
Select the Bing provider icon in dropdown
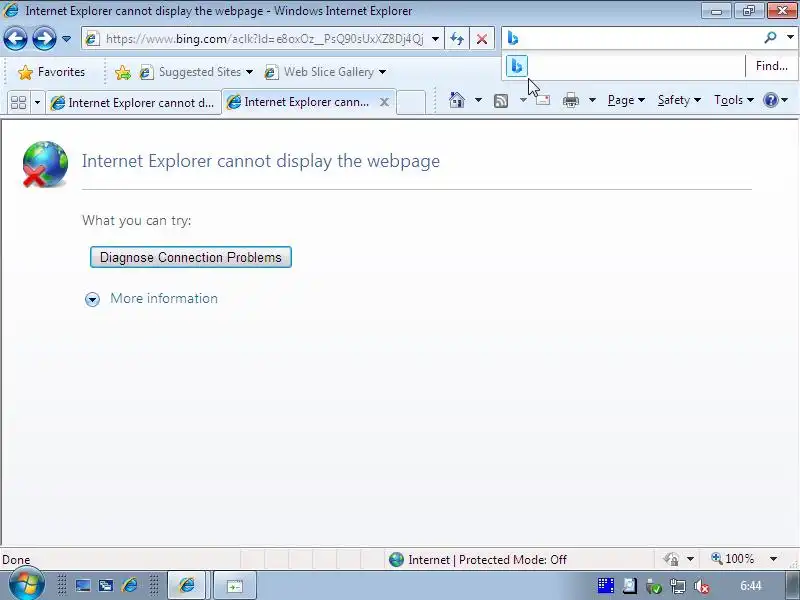(516, 66)
